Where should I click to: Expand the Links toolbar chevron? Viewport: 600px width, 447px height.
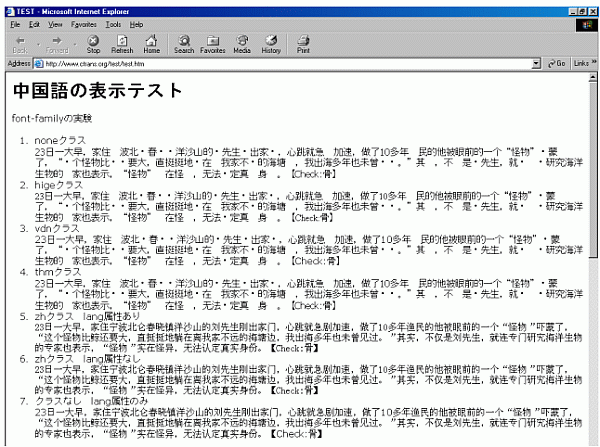pyautogui.click(x=594, y=62)
